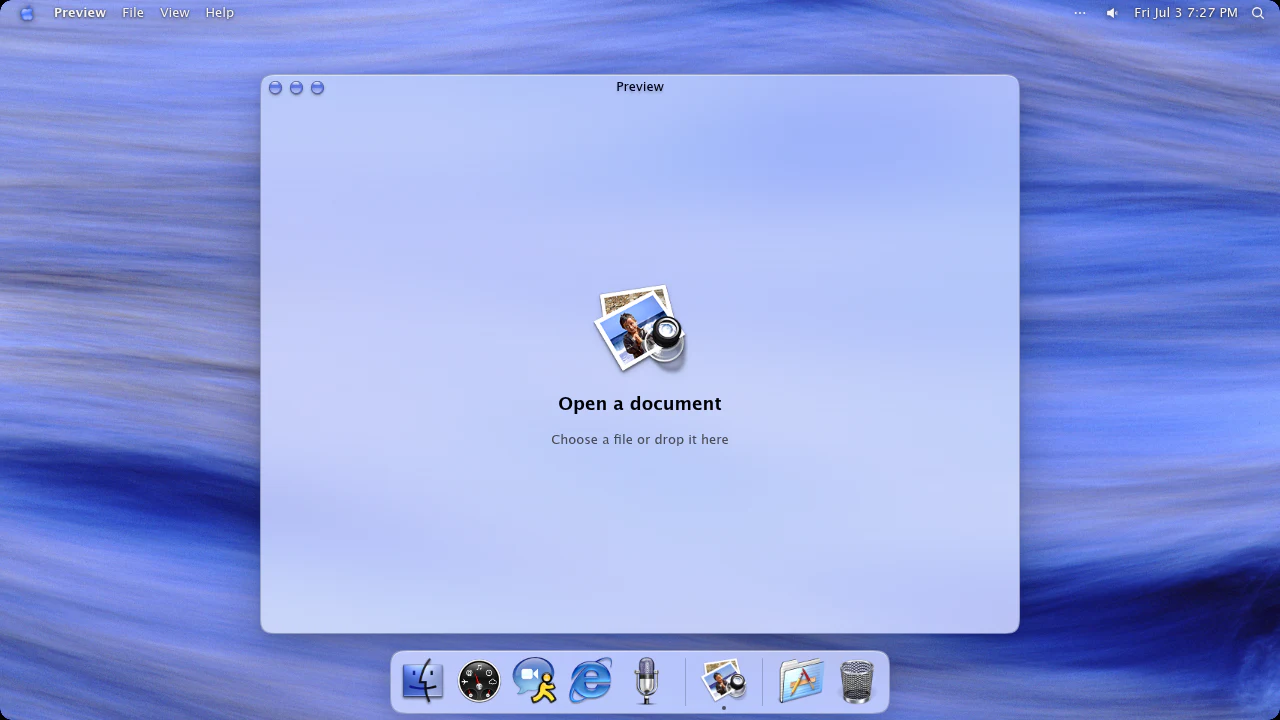Viewport: 1280px width, 720px height.
Task: Open Dashboard gauge icon in dock
Action: click(x=479, y=681)
